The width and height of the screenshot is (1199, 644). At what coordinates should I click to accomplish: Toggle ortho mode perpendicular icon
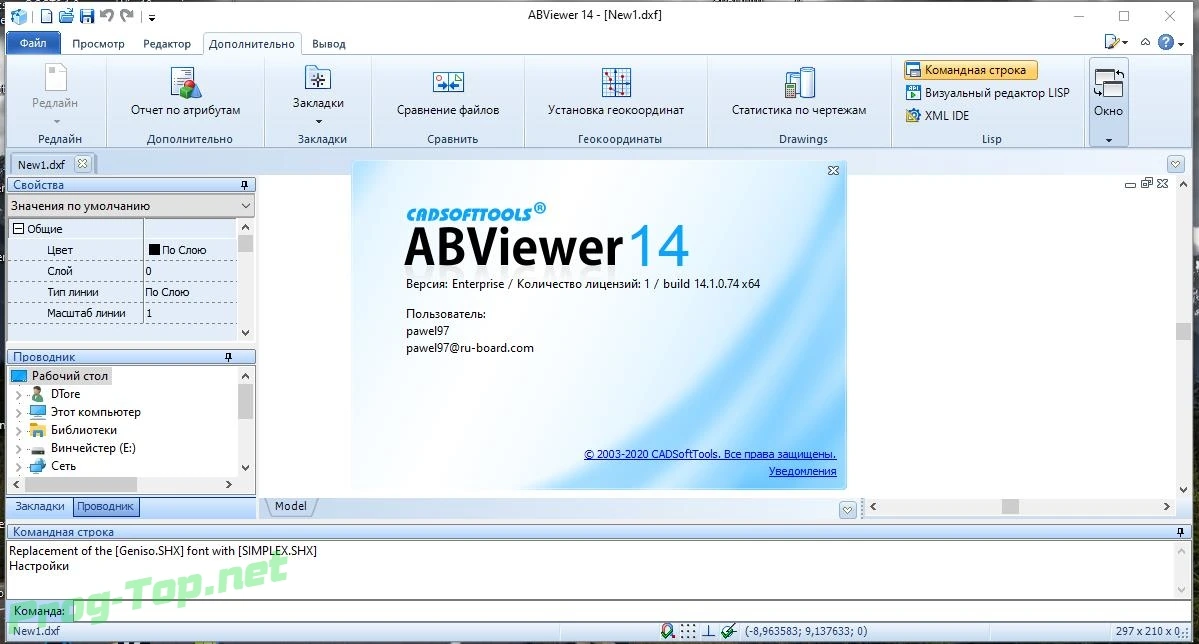tap(709, 631)
